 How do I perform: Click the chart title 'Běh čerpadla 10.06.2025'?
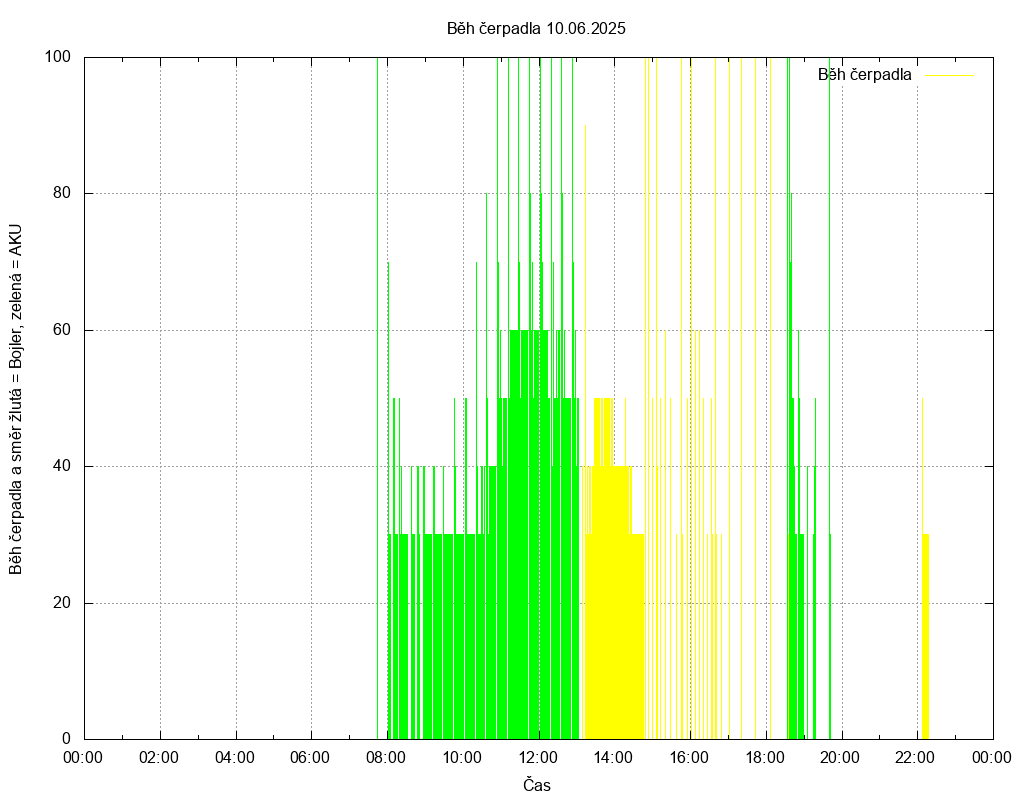pos(536,29)
